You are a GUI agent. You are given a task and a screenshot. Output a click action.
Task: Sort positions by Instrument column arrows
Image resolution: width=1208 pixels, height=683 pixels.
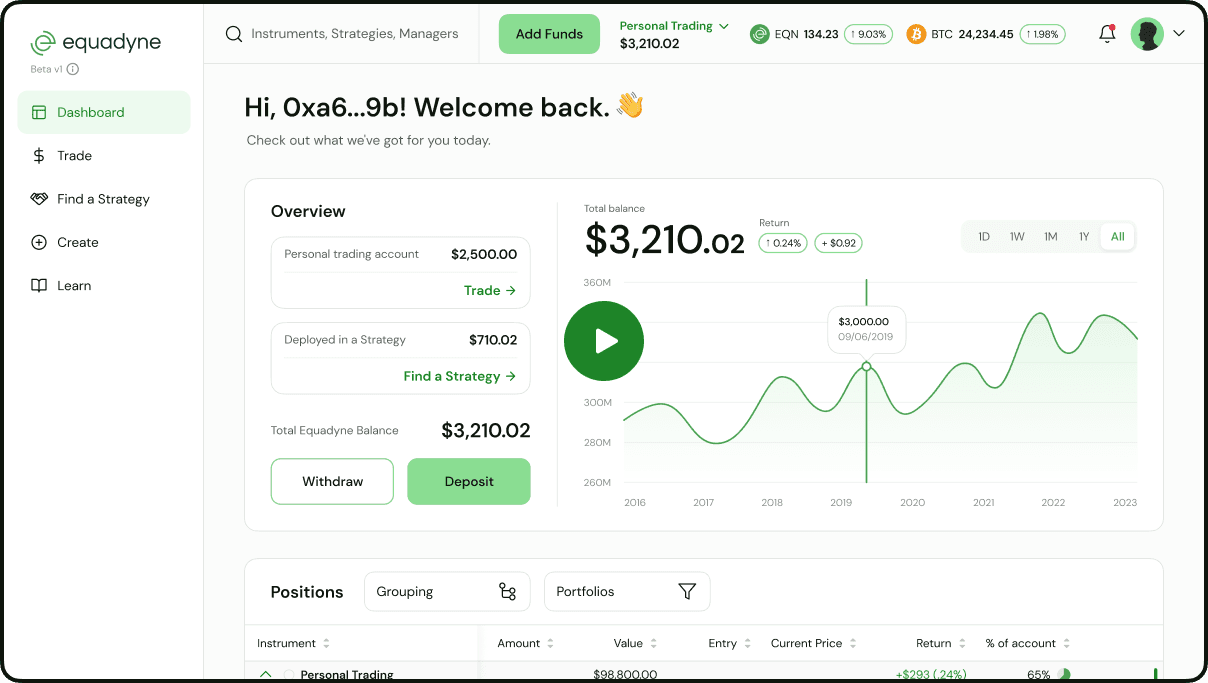[x=326, y=643]
